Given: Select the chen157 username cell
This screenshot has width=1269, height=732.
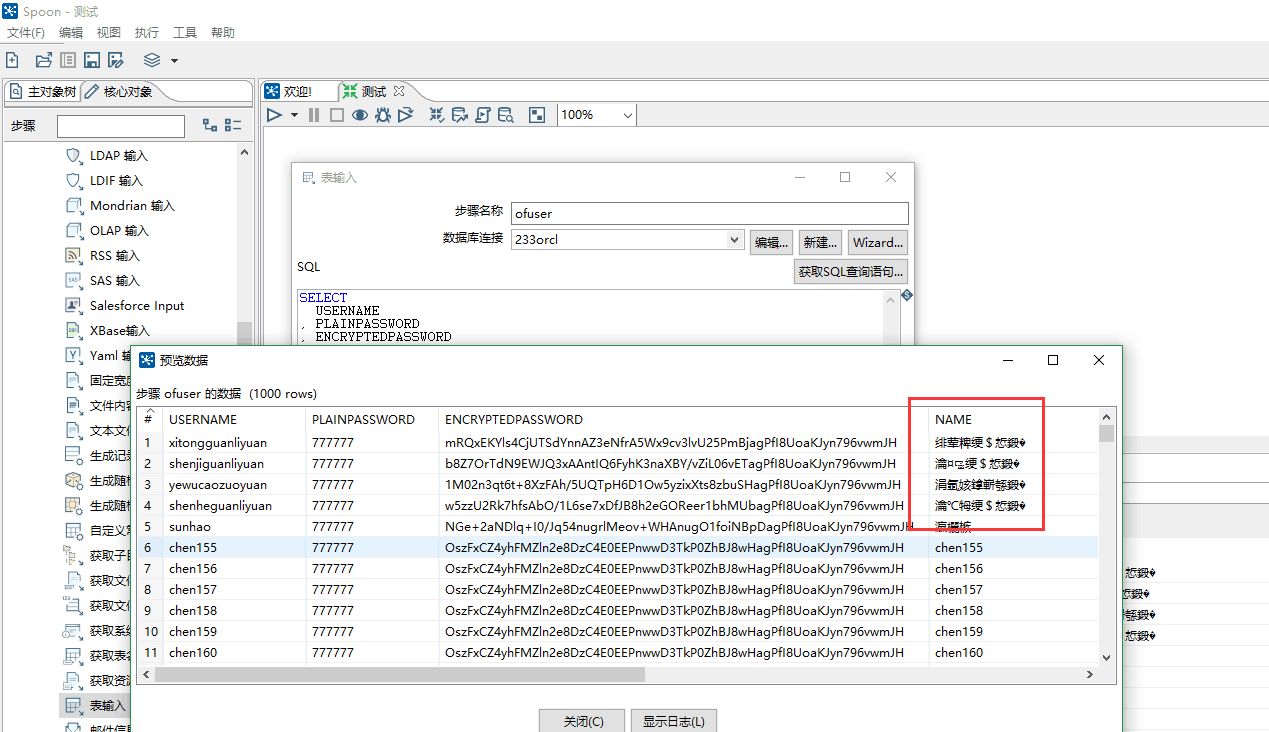Looking at the screenshot, I should click(x=234, y=589).
